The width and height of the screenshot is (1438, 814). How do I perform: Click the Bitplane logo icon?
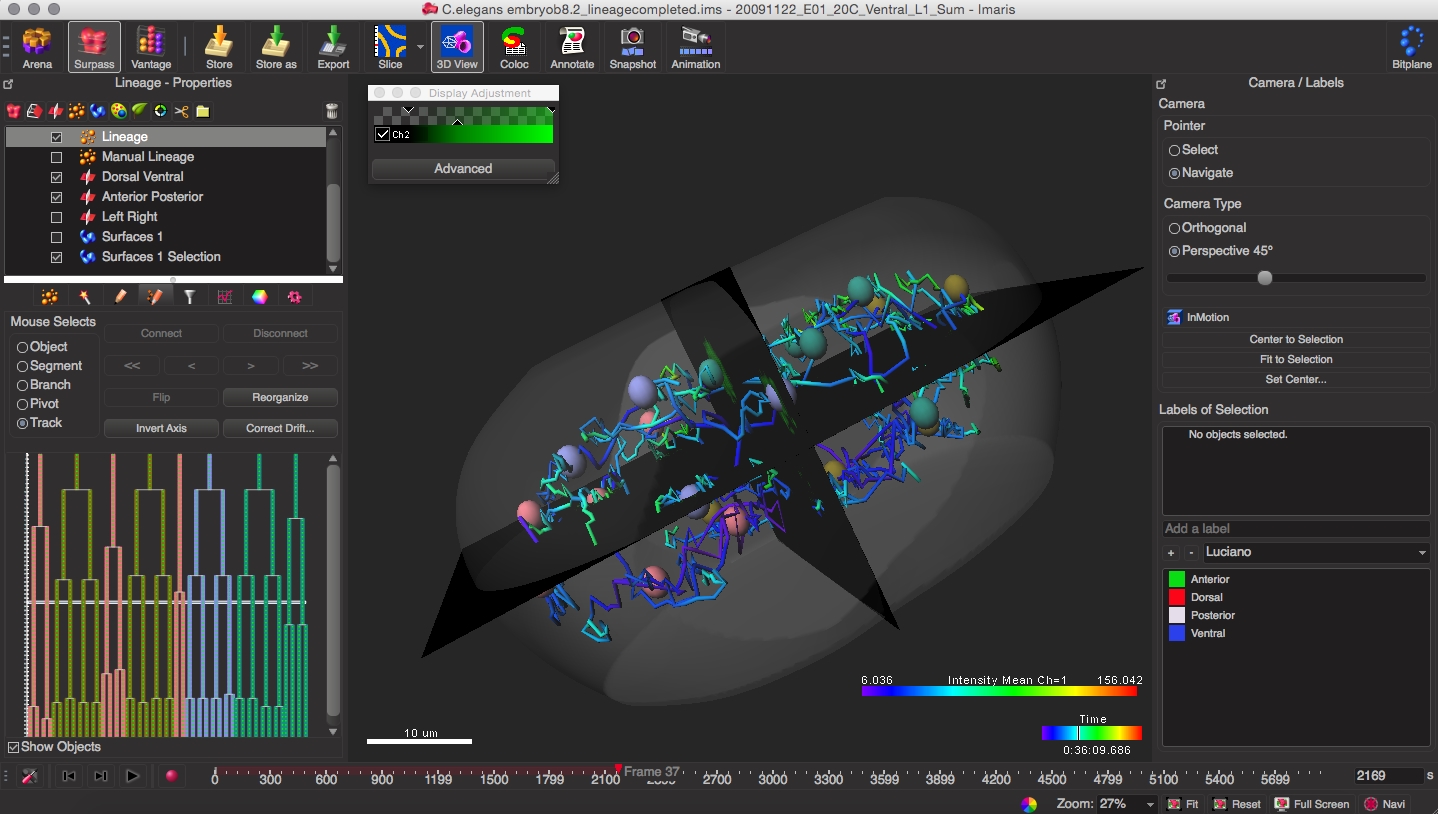[1411, 47]
